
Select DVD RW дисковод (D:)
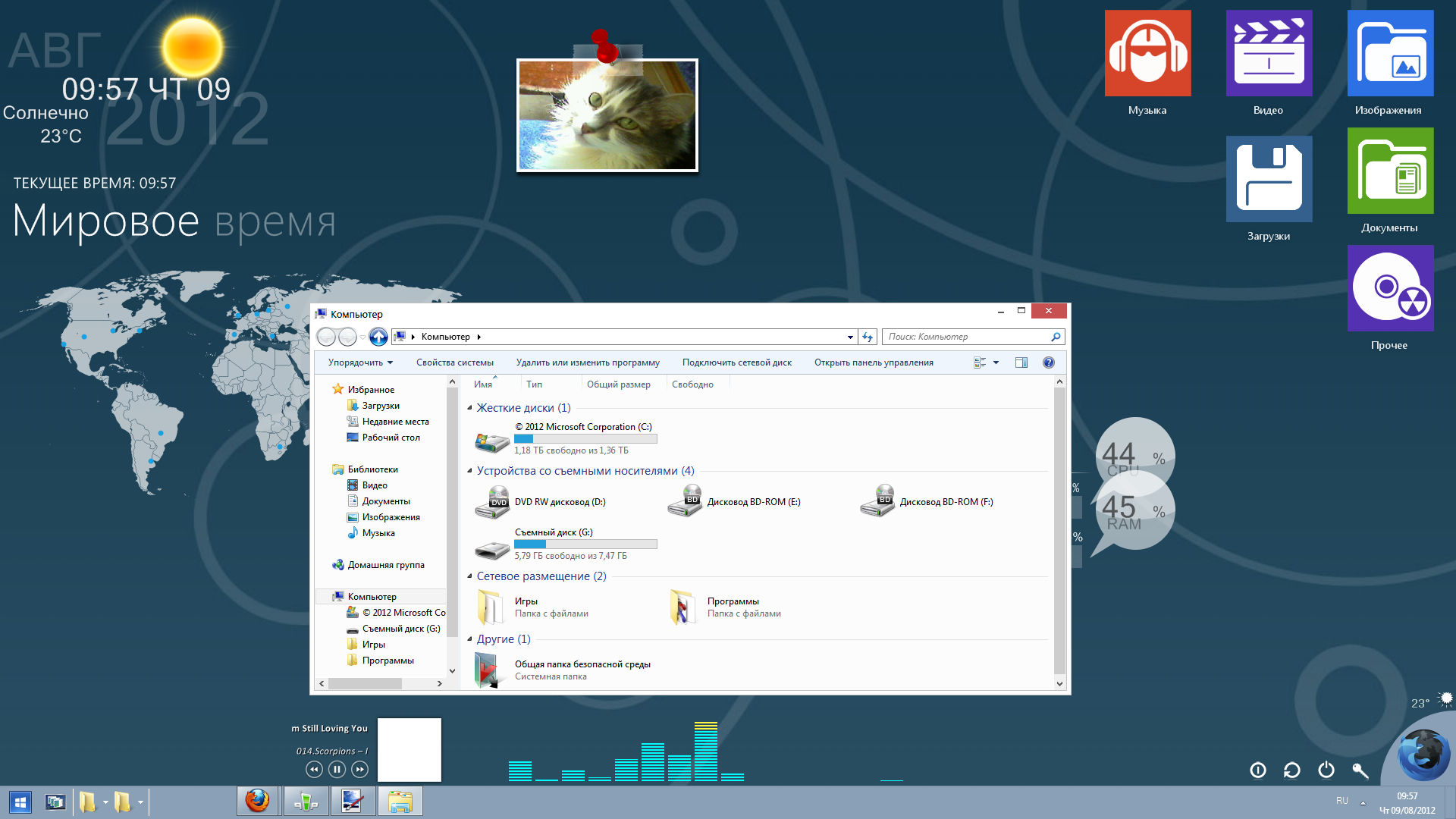coord(540,502)
